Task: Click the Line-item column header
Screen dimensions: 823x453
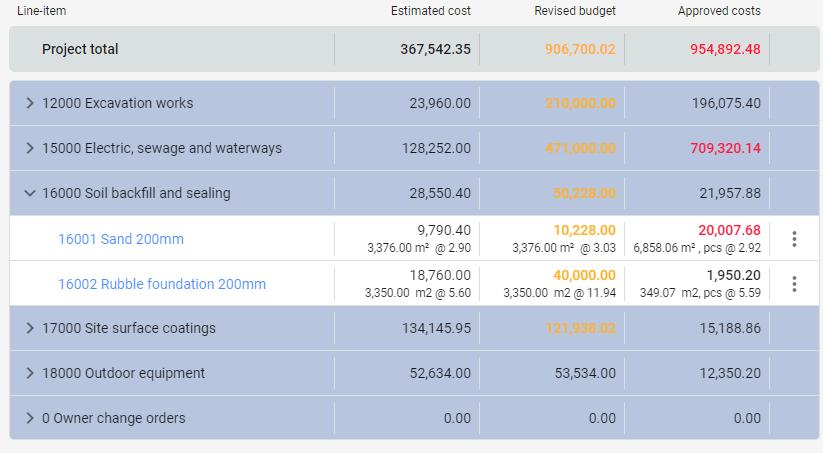Action: pyautogui.click(x=42, y=11)
